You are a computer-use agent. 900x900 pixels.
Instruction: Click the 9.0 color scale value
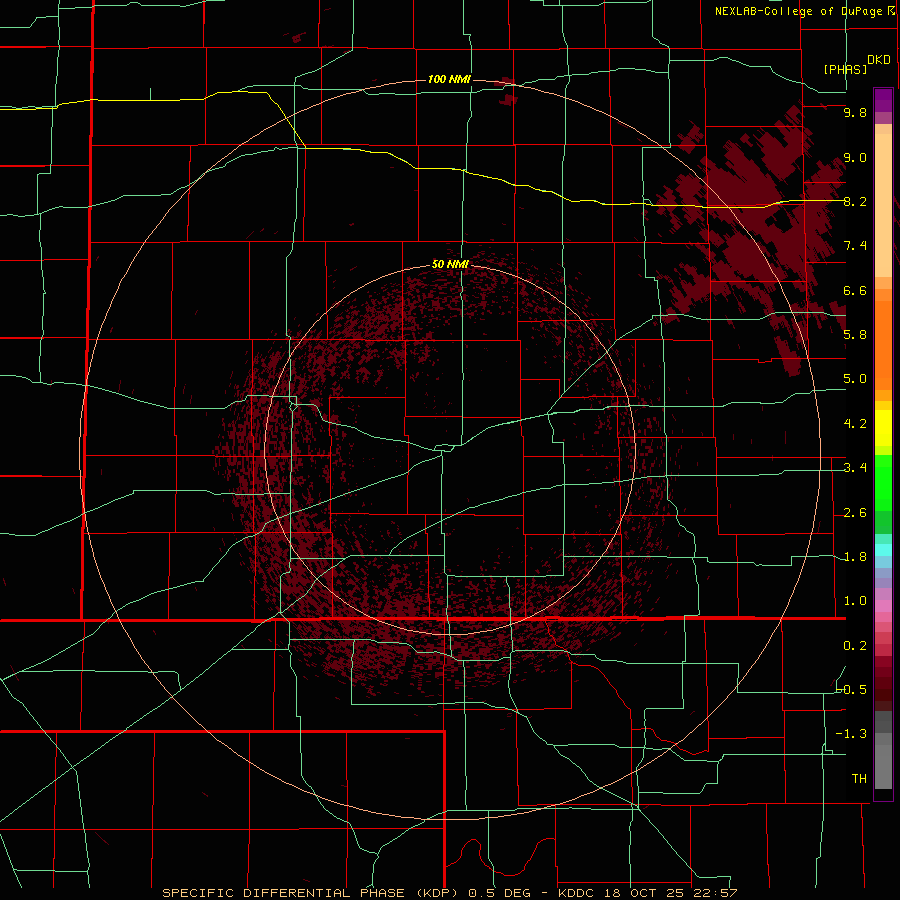click(855, 157)
